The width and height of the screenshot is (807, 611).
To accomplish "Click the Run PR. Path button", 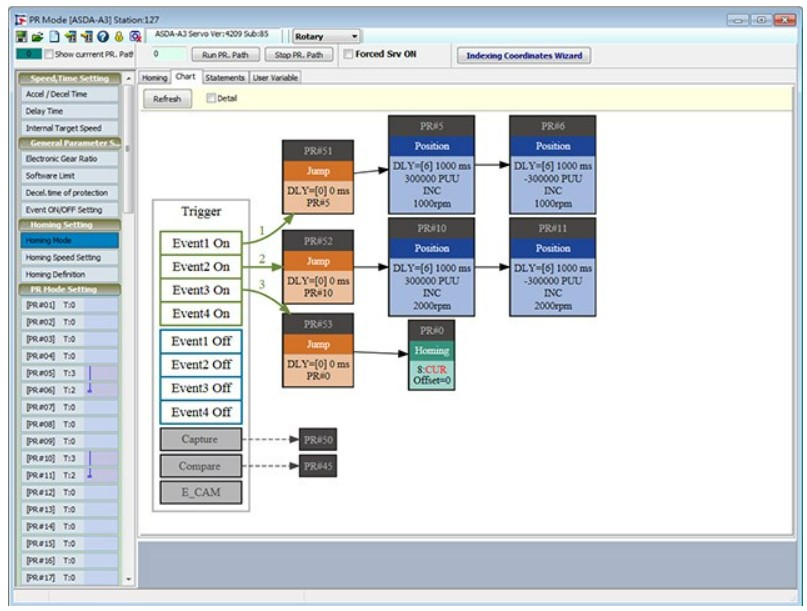I will [225, 55].
